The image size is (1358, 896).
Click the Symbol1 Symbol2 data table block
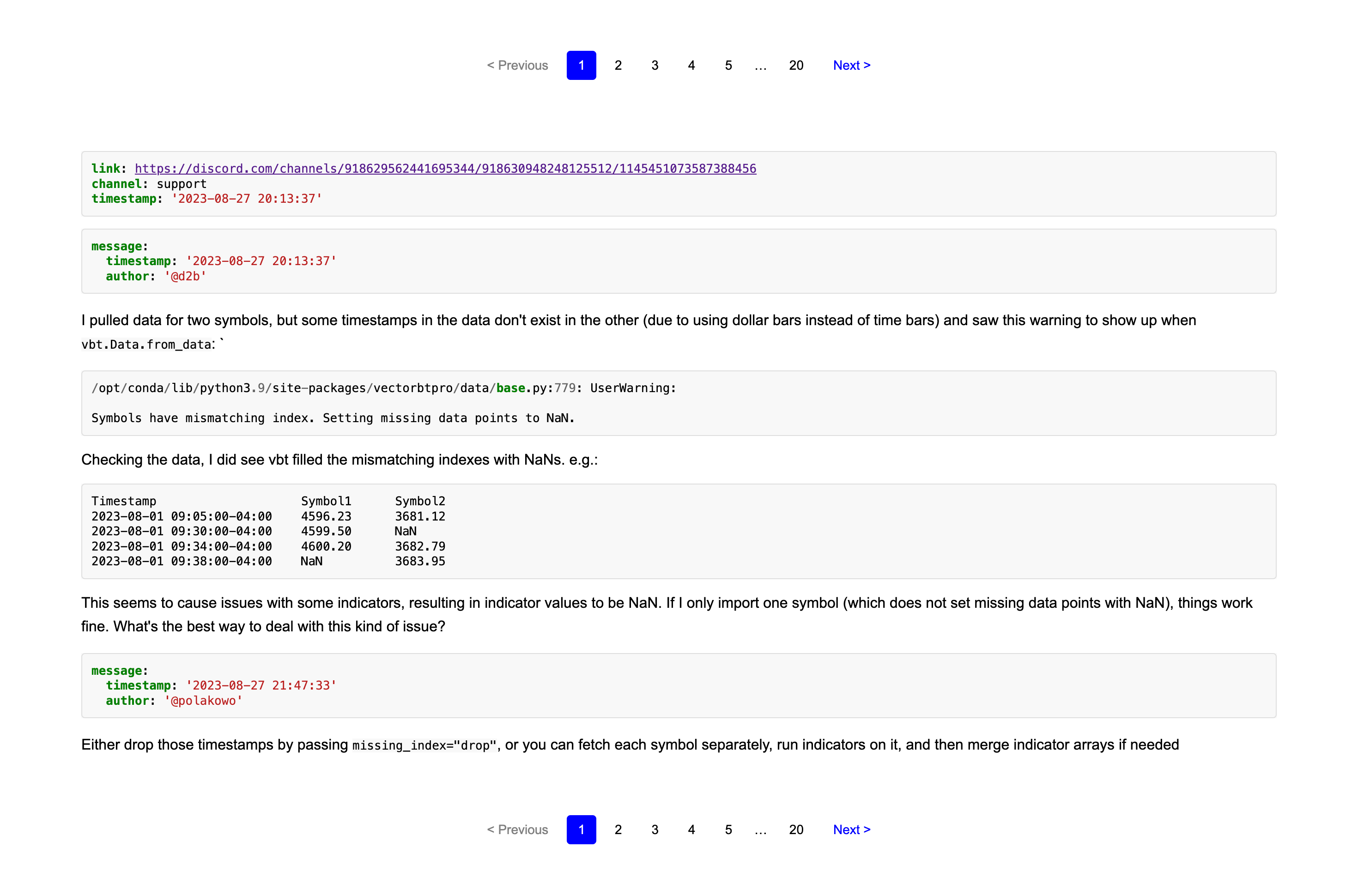(678, 531)
